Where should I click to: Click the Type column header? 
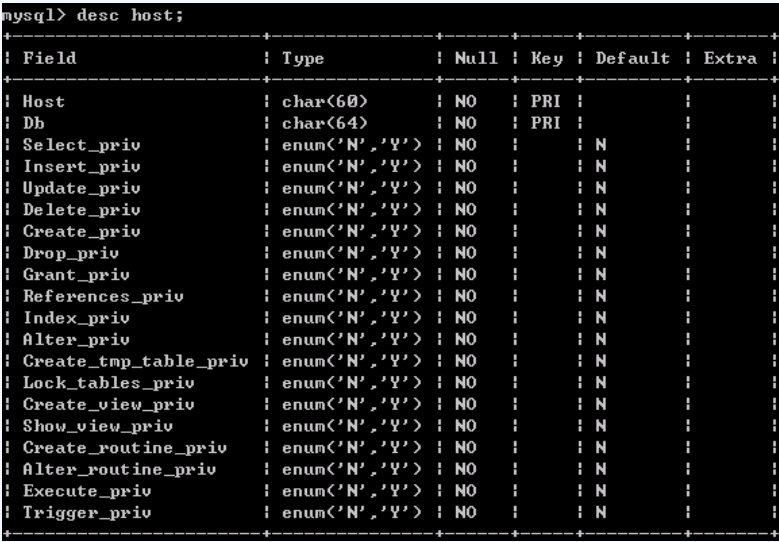(303, 59)
